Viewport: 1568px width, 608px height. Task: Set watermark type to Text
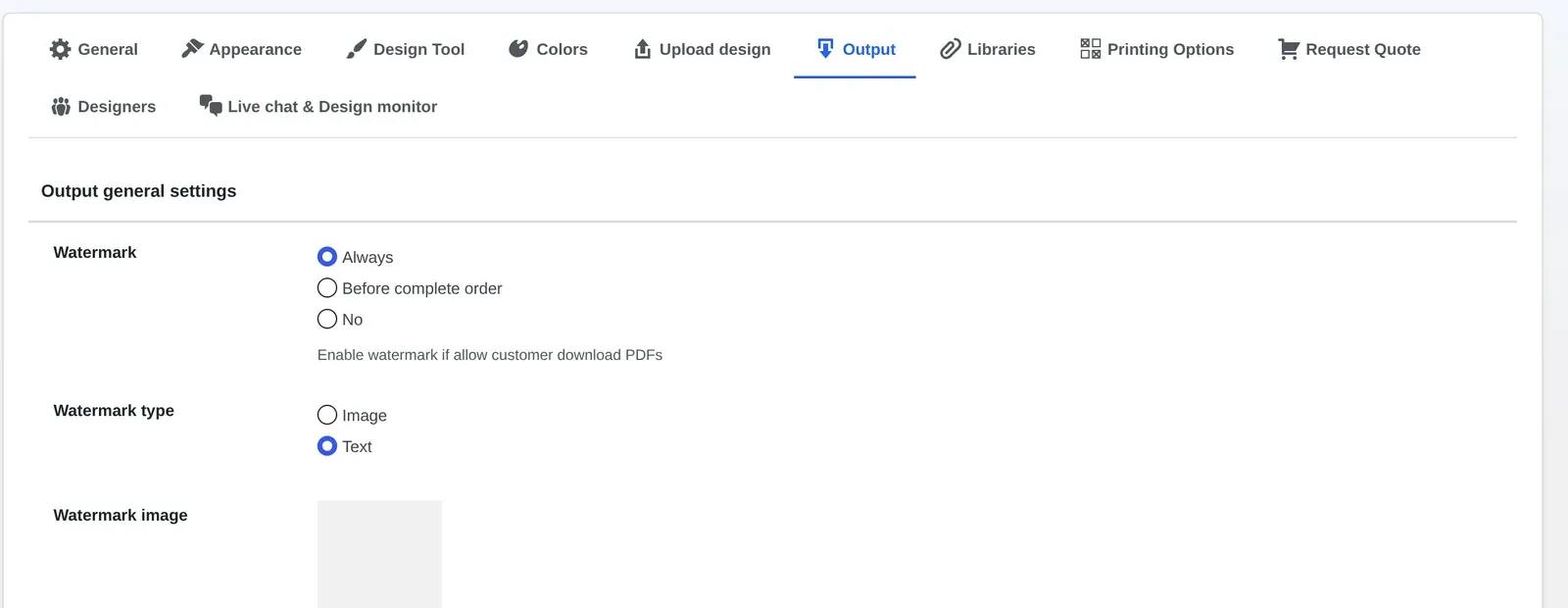[327, 446]
